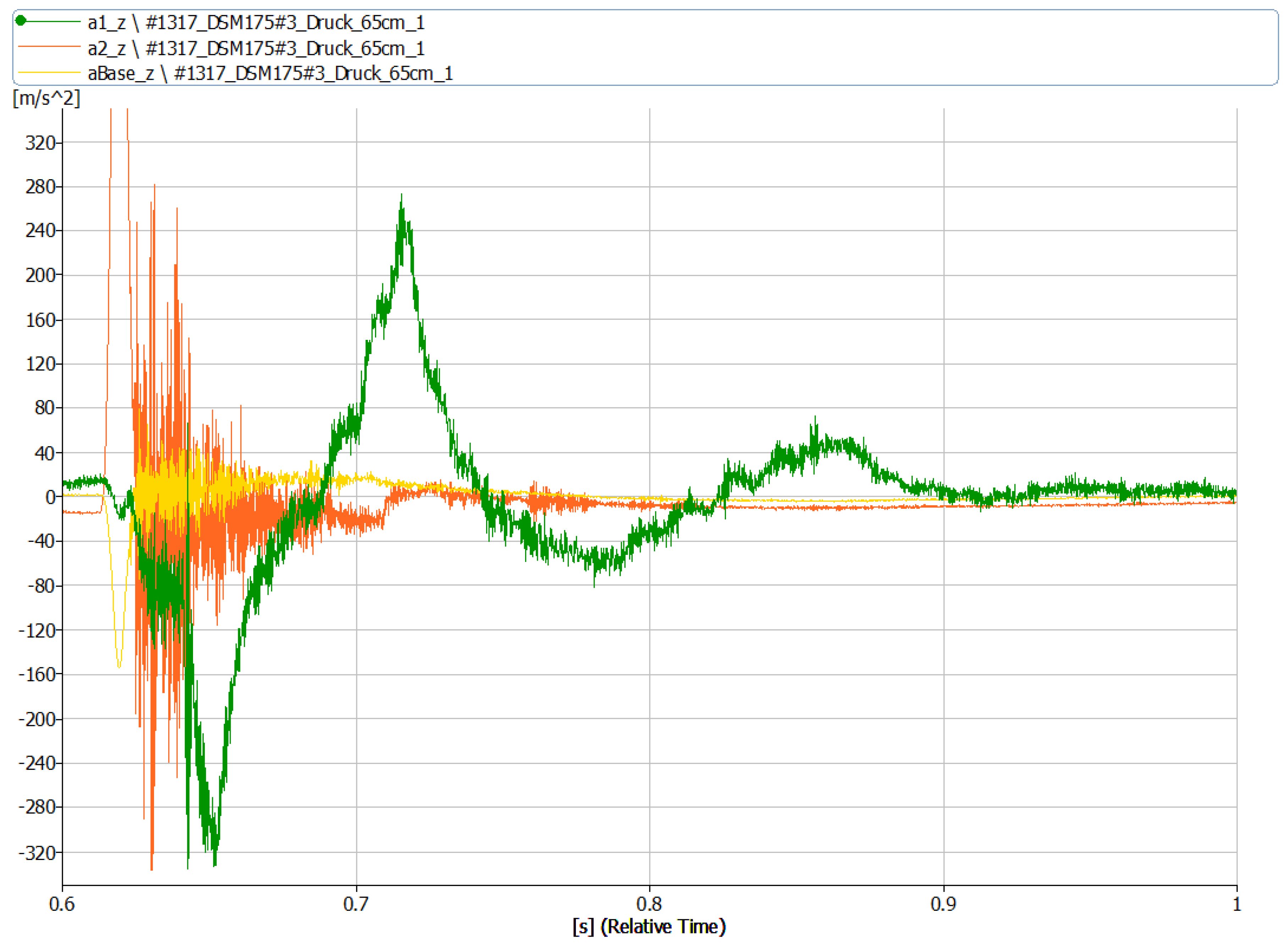
Task: Click the yellow aBase_z legend line swatch
Action: 49,72
